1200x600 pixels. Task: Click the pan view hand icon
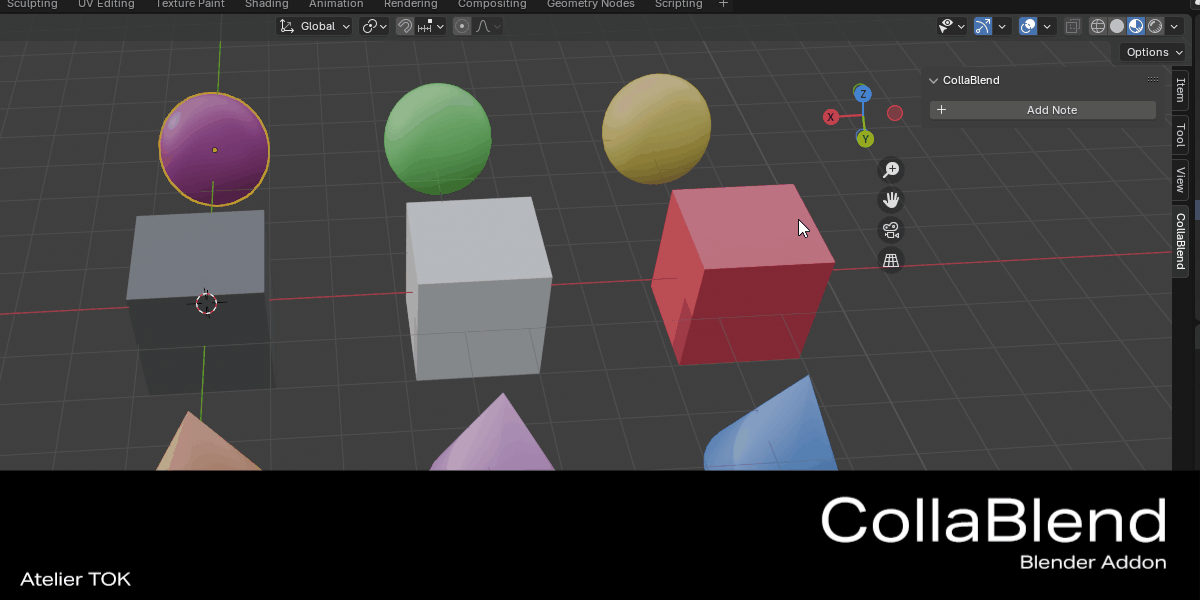click(x=890, y=200)
